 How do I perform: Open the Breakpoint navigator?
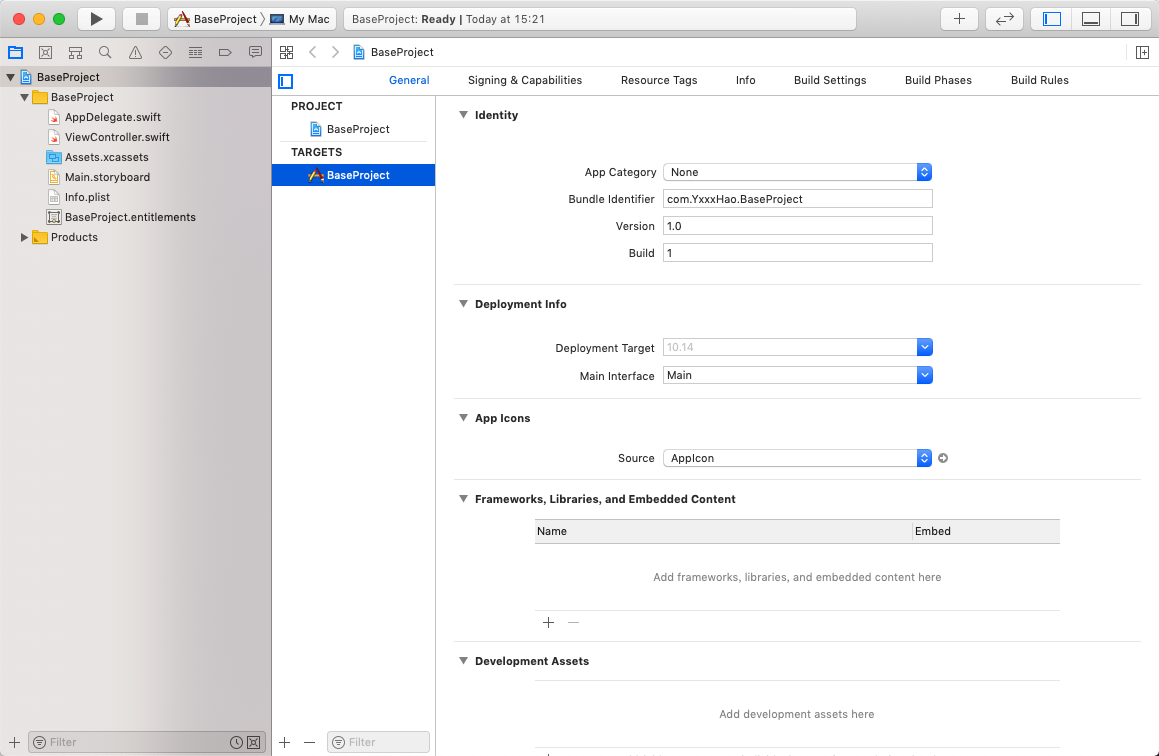(225, 52)
